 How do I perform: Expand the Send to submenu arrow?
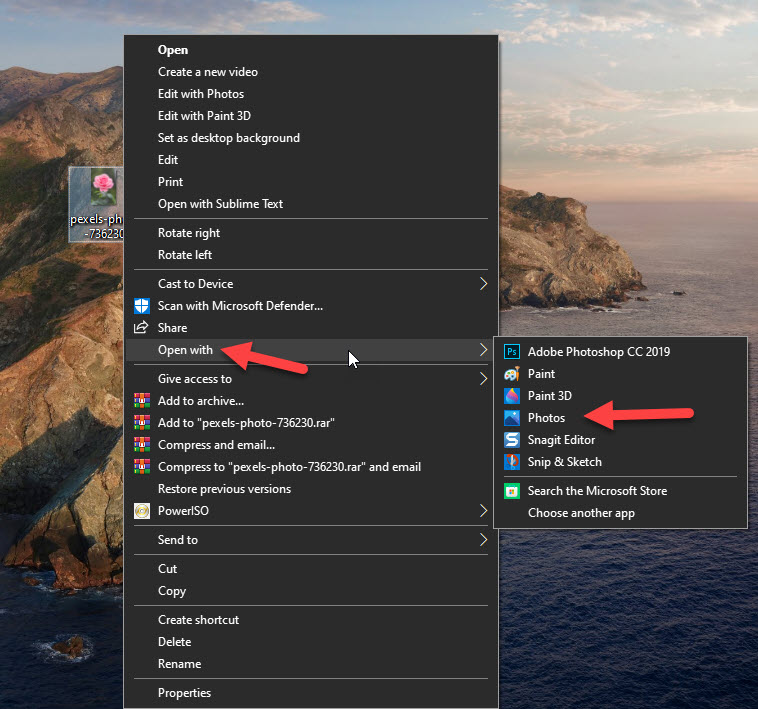(484, 540)
